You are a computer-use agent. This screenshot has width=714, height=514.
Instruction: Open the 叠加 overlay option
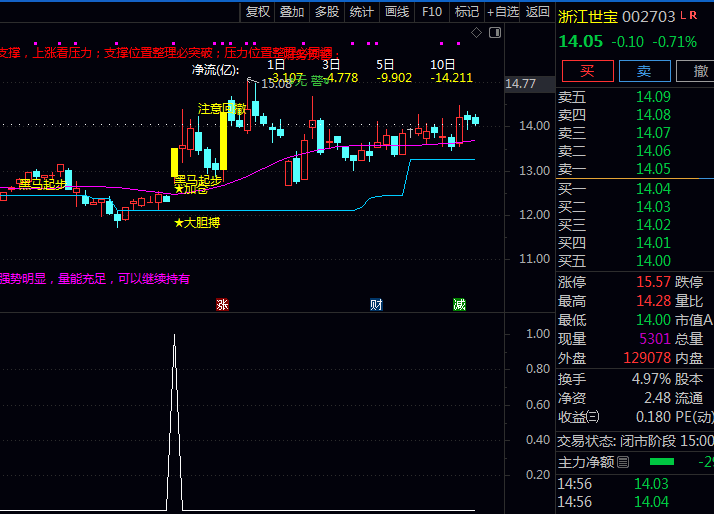click(x=292, y=12)
